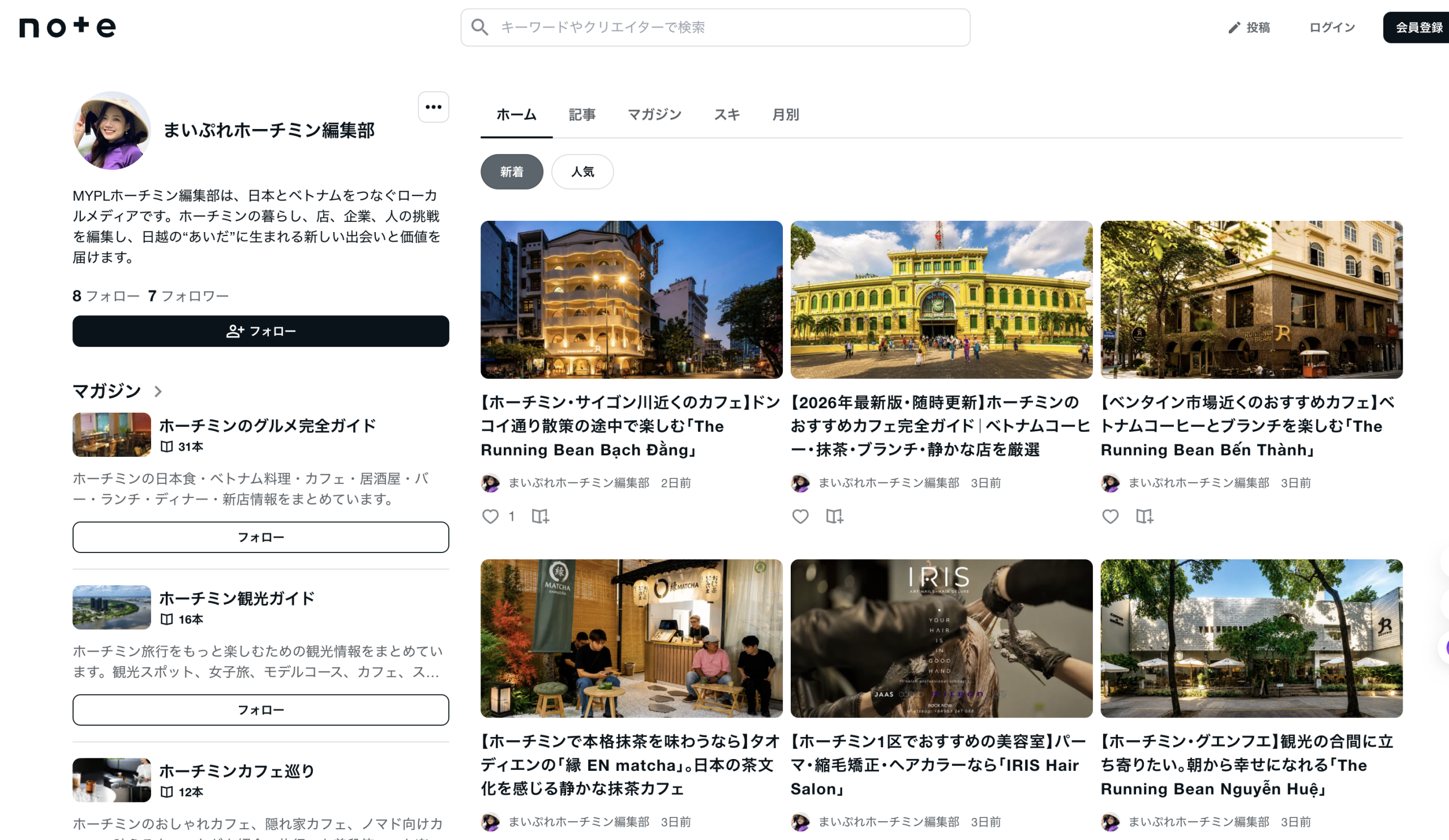The image size is (1449, 840).
Task: Like the Bến Thành cafe article
Action: pyautogui.click(x=1111, y=516)
